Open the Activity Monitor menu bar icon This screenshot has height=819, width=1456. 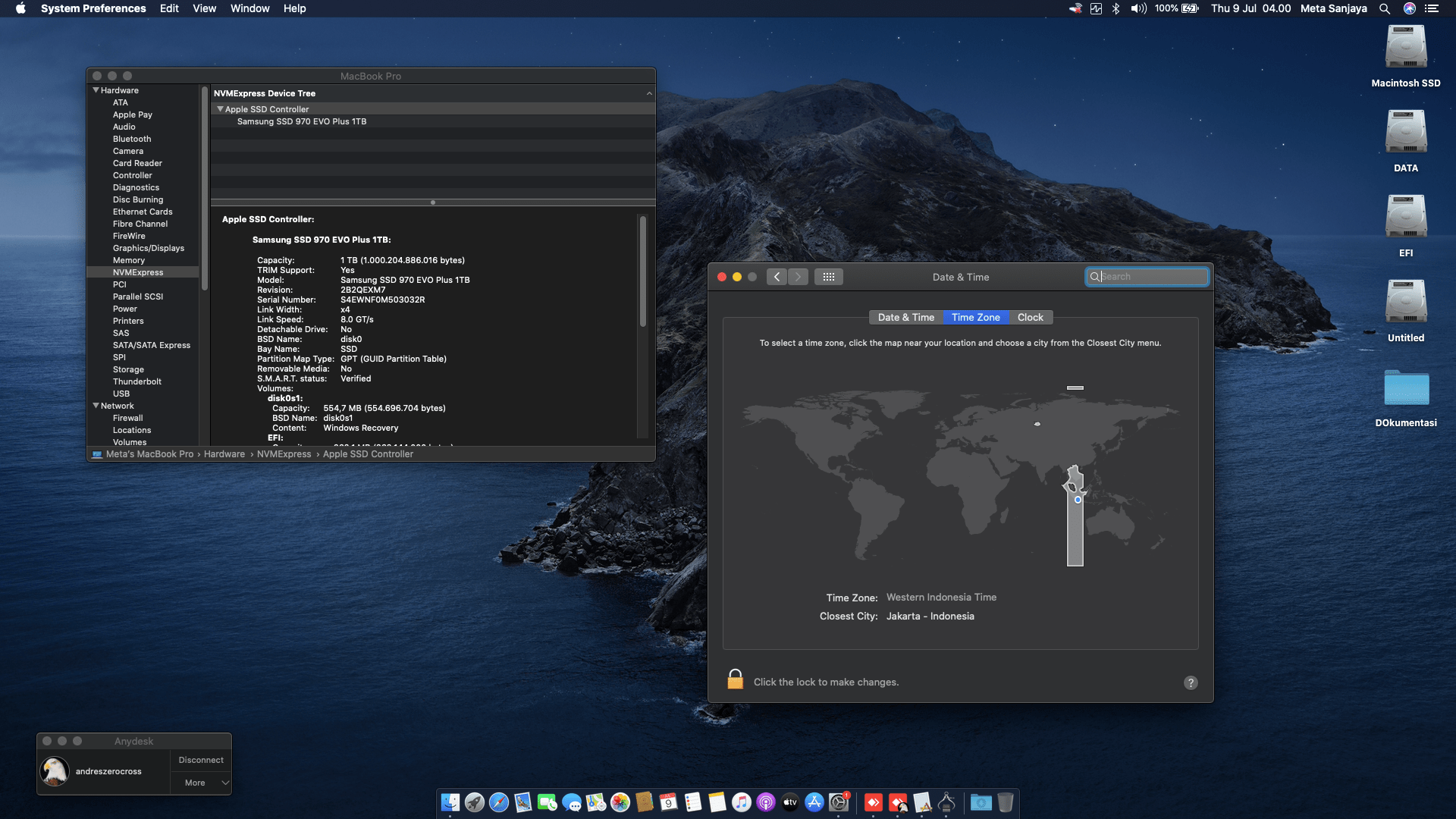pos(1096,8)
